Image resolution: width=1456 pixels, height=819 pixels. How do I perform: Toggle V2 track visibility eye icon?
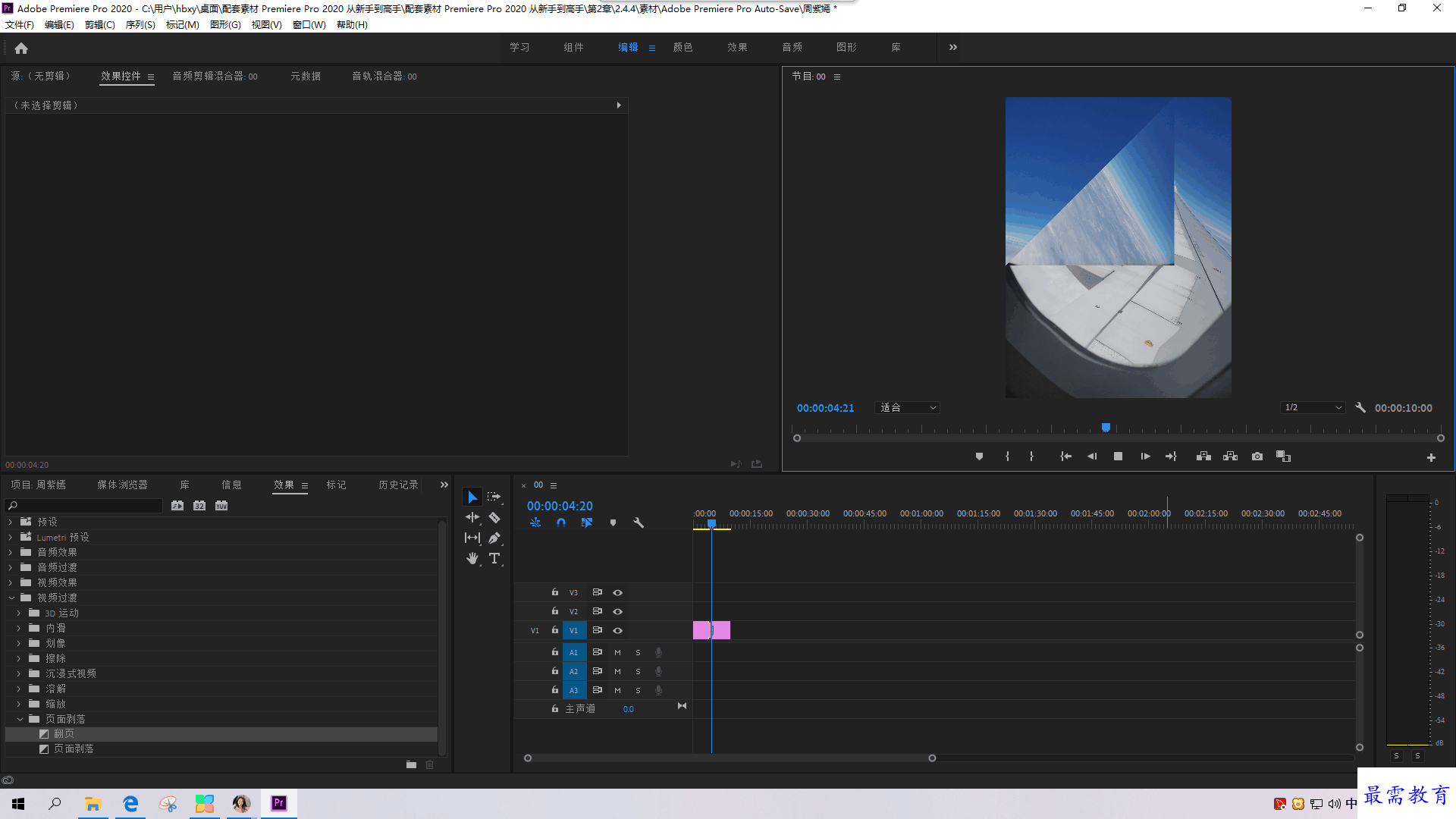tap(617, 610)
